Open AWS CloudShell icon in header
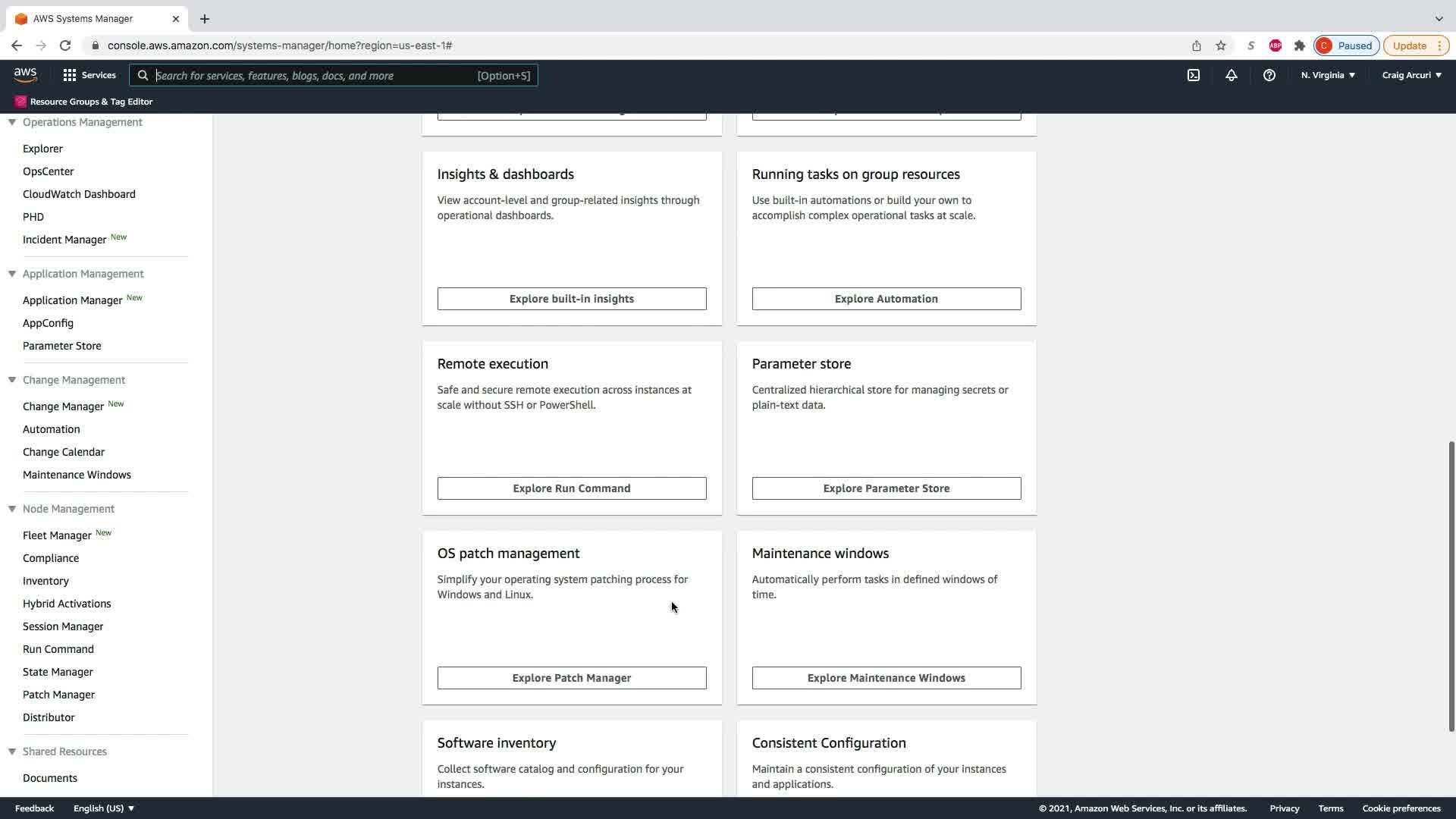Viewport: 1456px width, 819px height. pyautogui.click(x=1193, y=75)
